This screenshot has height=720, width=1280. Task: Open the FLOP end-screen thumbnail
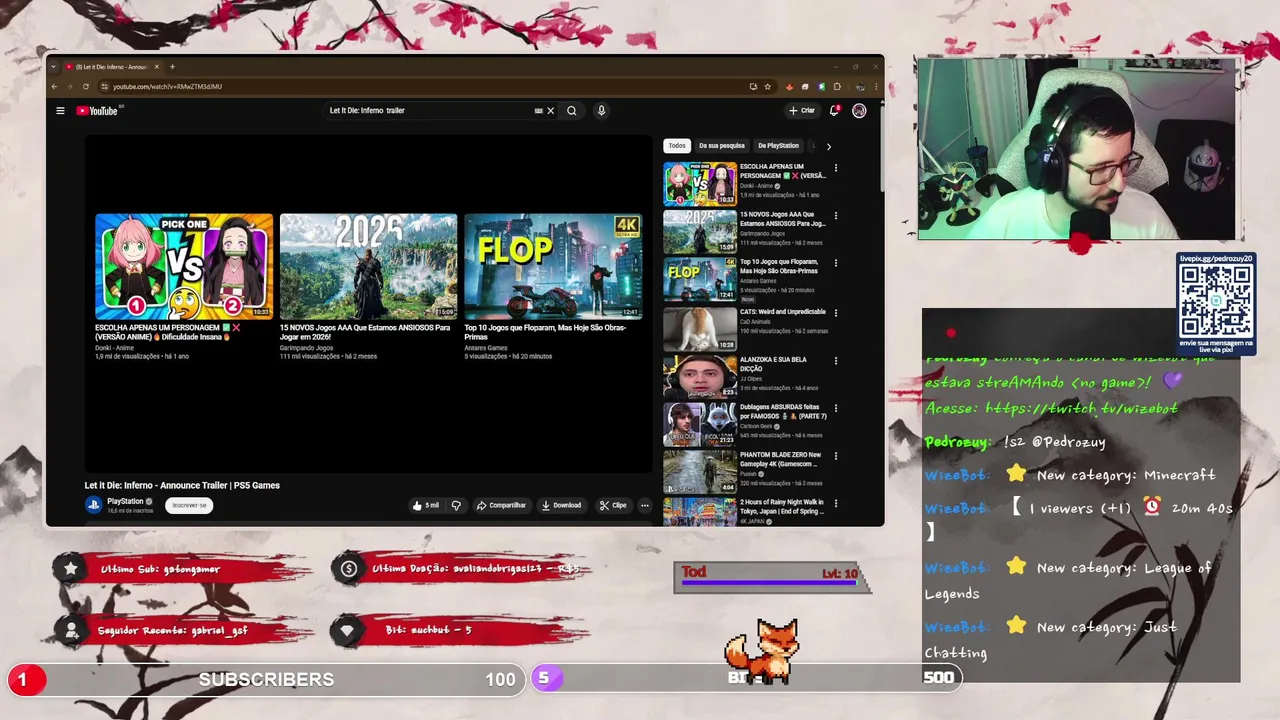[x=553, y=266]
